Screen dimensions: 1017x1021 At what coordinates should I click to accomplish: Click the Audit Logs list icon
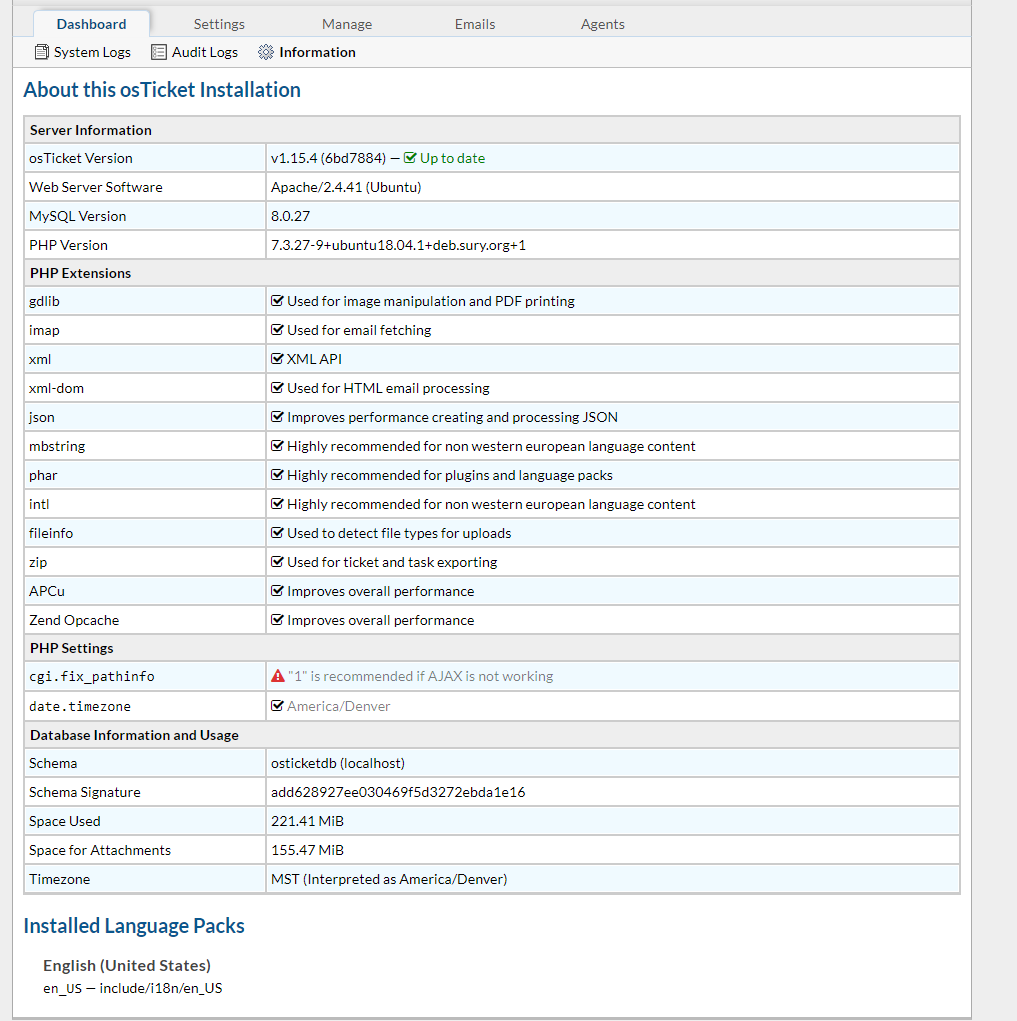[x=158, y=52]
